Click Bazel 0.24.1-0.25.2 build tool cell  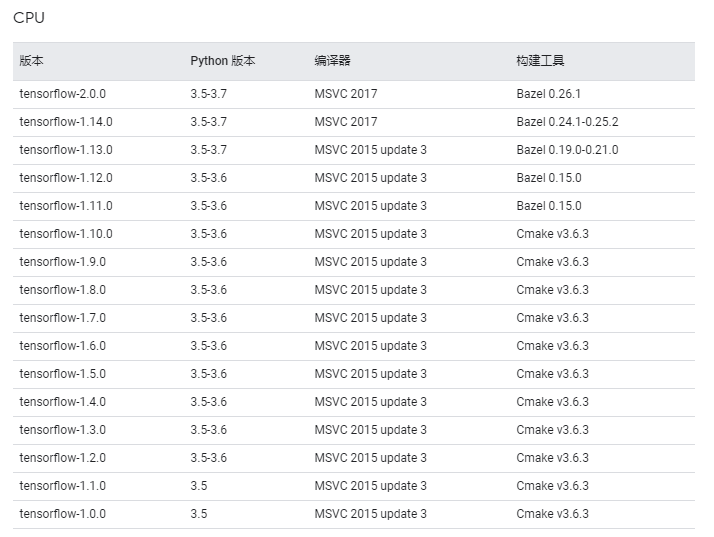[567, 122]
